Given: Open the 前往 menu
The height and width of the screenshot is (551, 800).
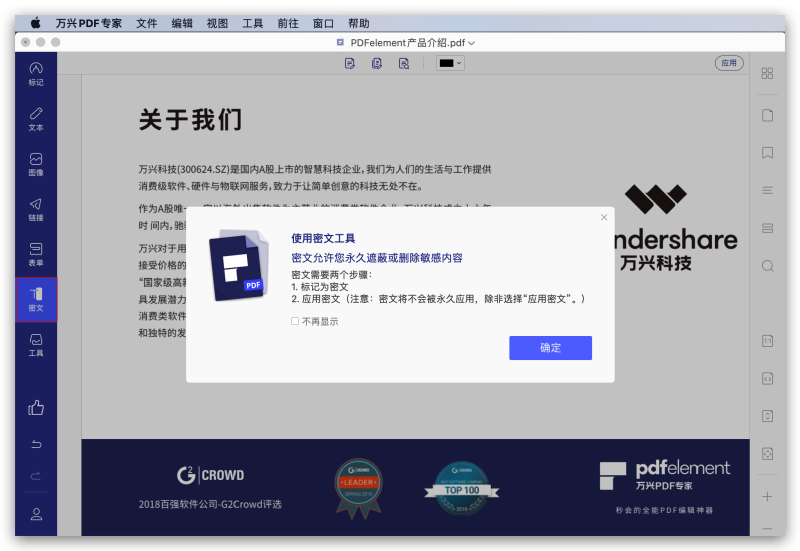Looking at the screenshot, I should point(288,23).
